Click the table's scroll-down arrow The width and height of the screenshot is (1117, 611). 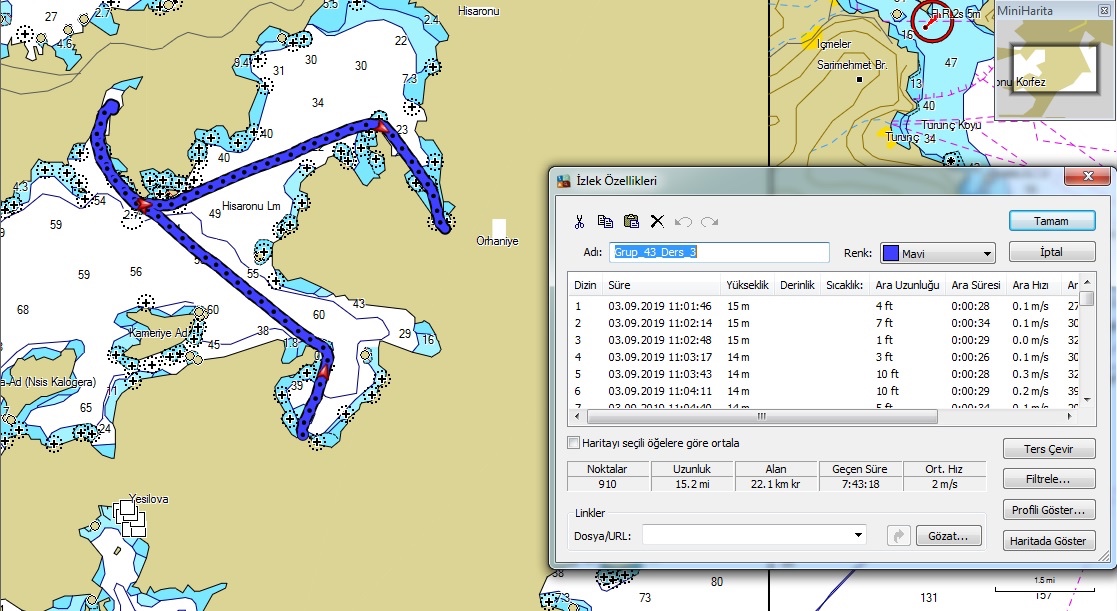(x=1087, y=400)
